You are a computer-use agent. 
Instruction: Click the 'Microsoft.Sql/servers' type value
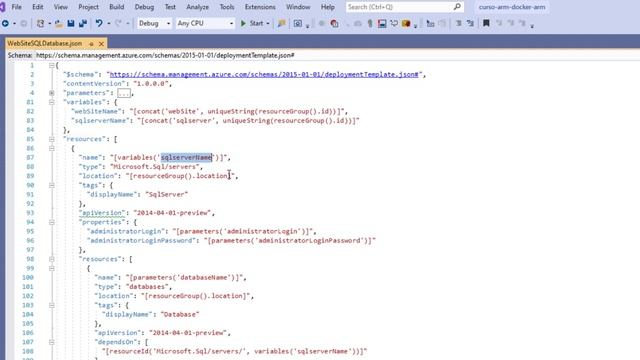click(x=156, y=167)
